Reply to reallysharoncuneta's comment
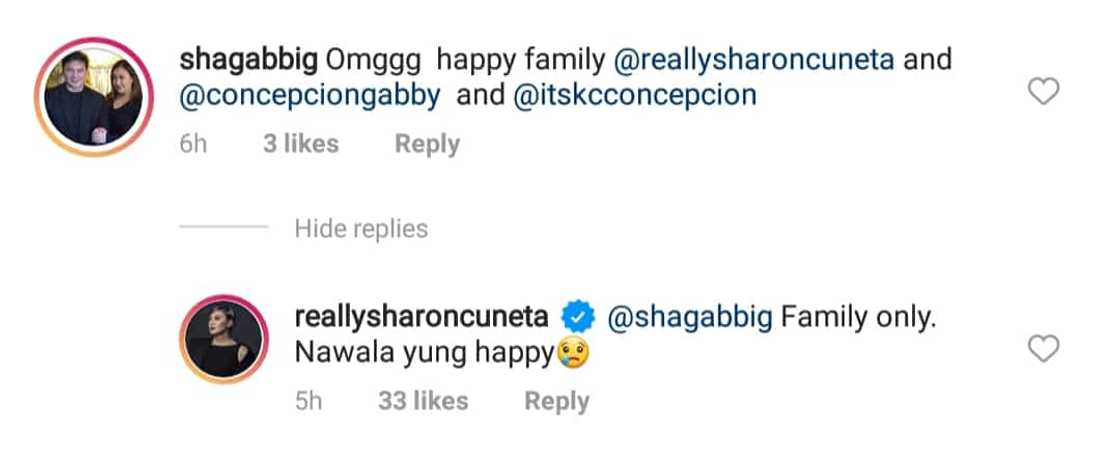The width and height of the screenshot is (1120, 473). 557,402
